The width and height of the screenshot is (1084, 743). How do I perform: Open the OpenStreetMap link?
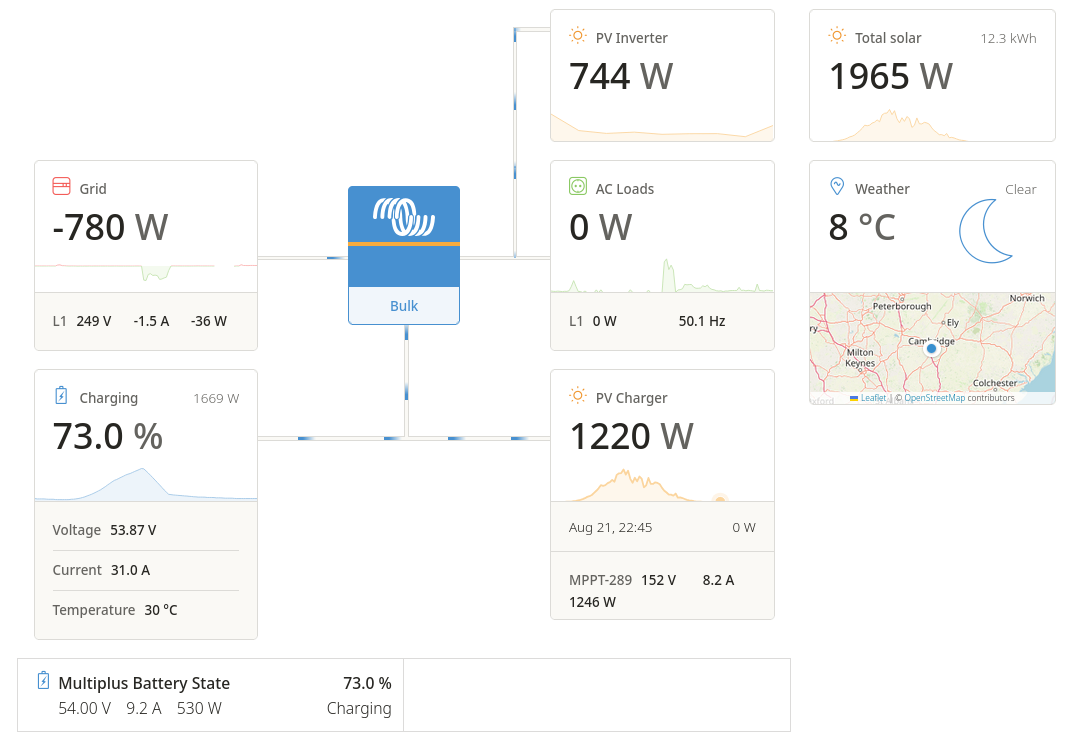pos(934,398)
